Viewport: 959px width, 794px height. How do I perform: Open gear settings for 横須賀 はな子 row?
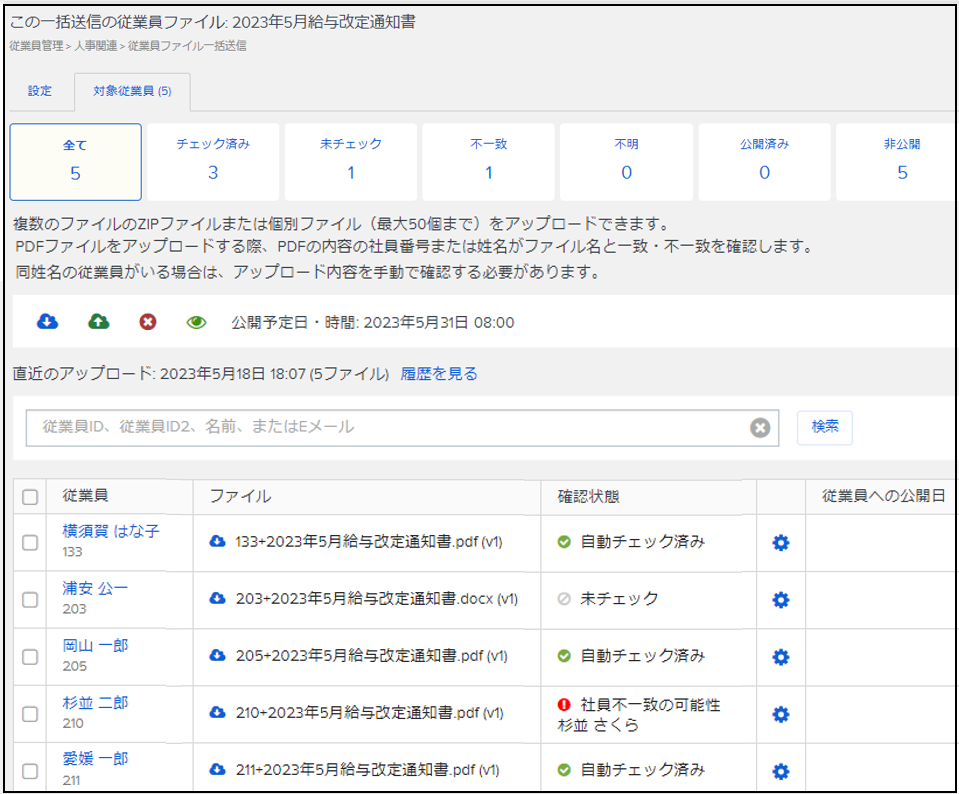click(781, 543)
